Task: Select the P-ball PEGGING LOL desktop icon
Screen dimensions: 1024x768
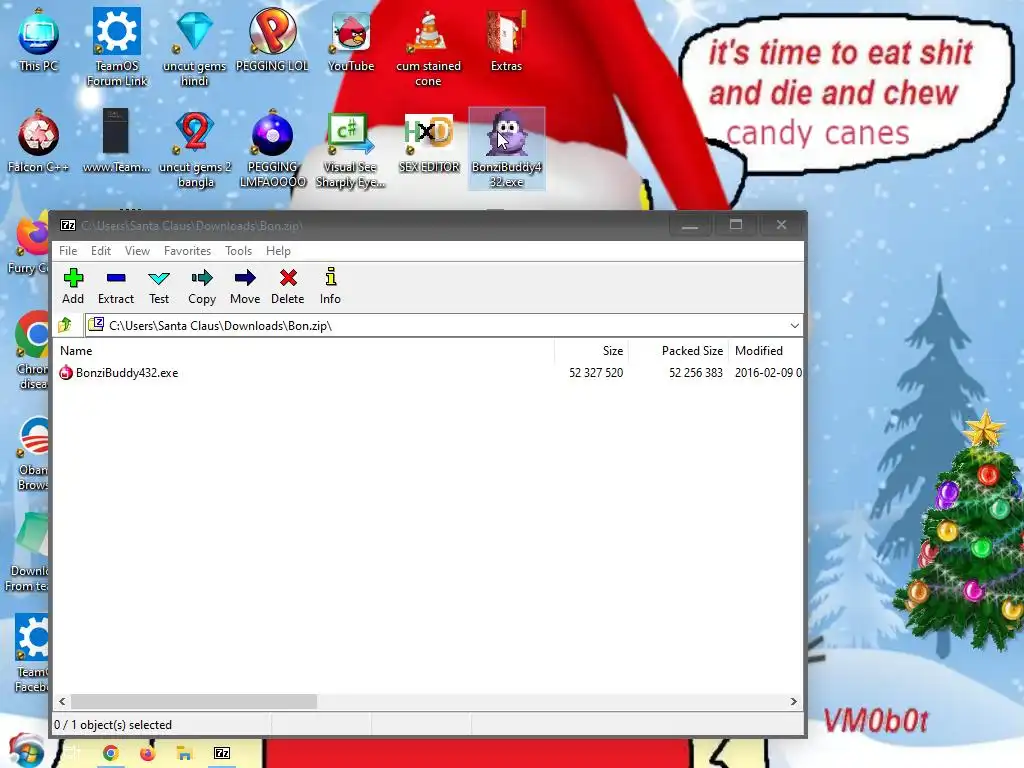Action: tap(272, 40)
